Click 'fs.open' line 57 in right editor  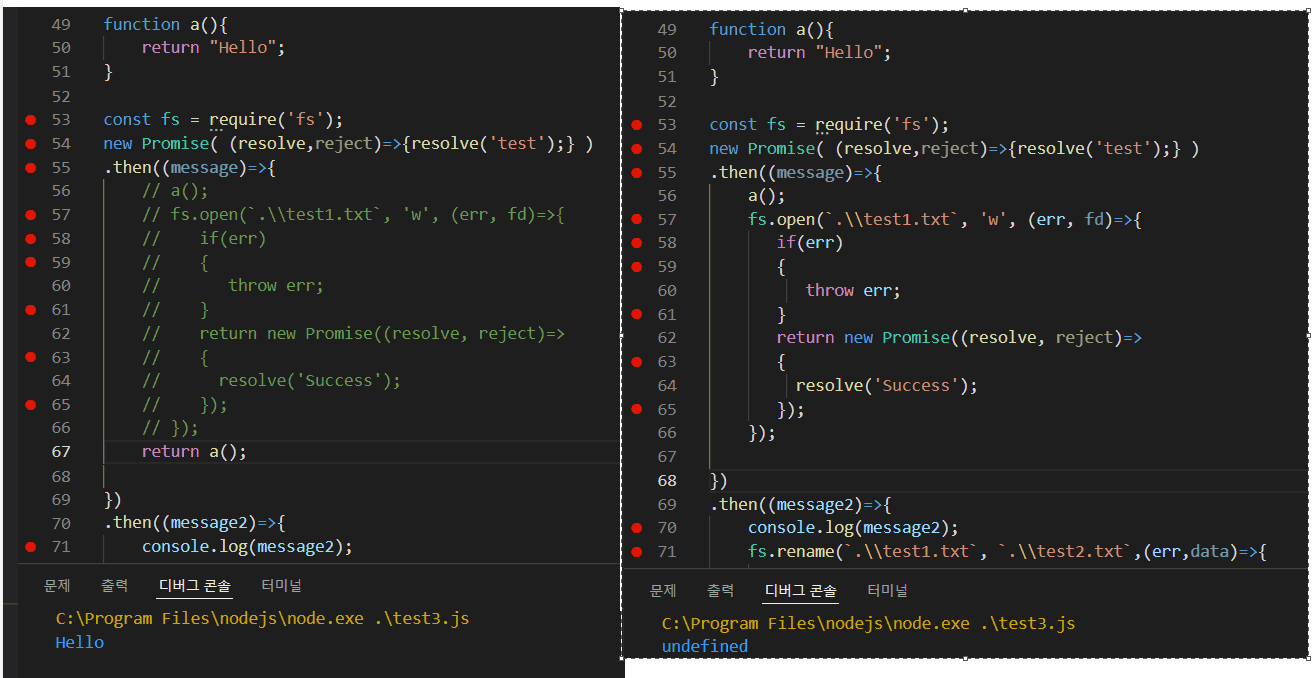[x=945, y=220]
